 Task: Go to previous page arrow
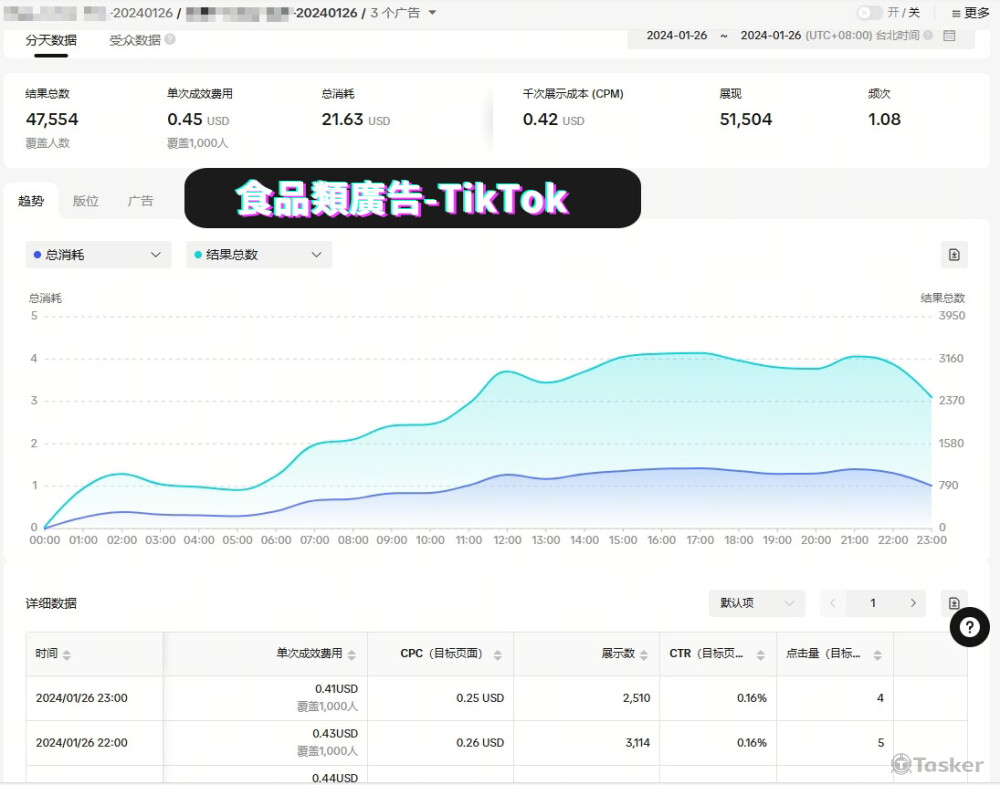832,603
